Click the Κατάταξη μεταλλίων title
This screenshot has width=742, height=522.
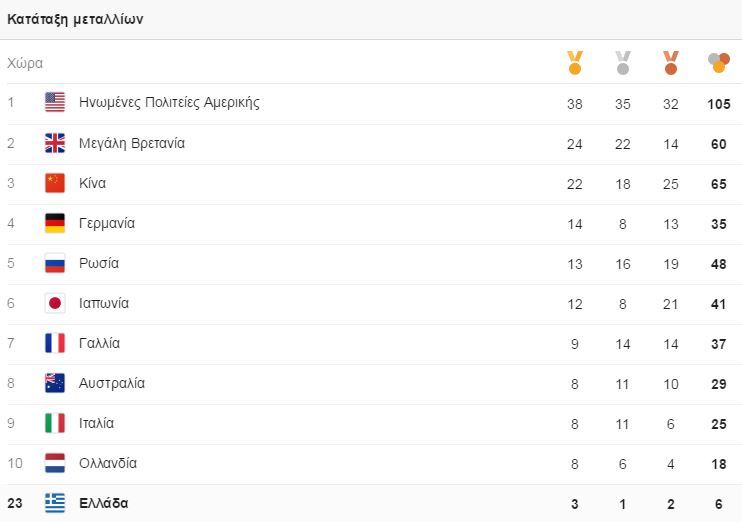coord(75,19)
